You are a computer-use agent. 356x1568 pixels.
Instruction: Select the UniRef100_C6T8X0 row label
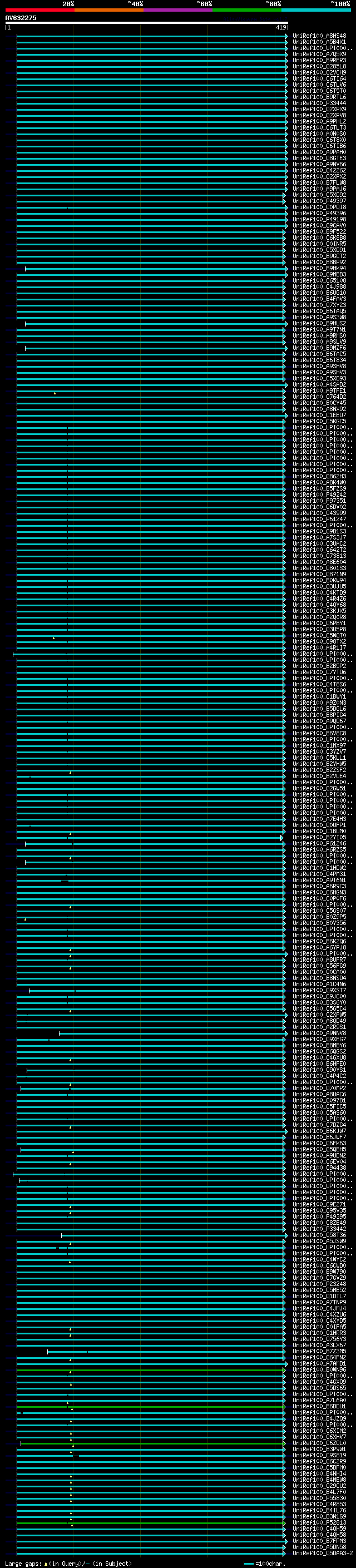tap(319, 140)
